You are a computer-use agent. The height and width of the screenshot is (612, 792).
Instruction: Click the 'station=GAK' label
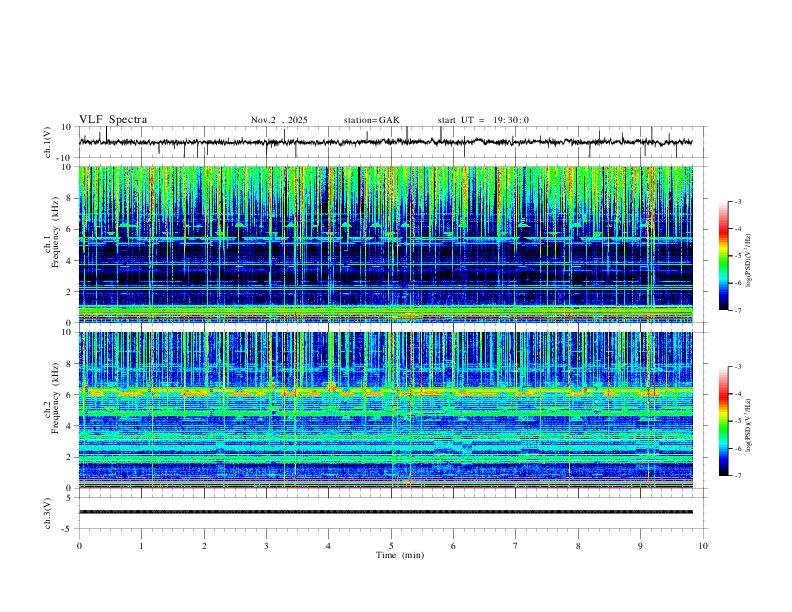click(371, 120)
